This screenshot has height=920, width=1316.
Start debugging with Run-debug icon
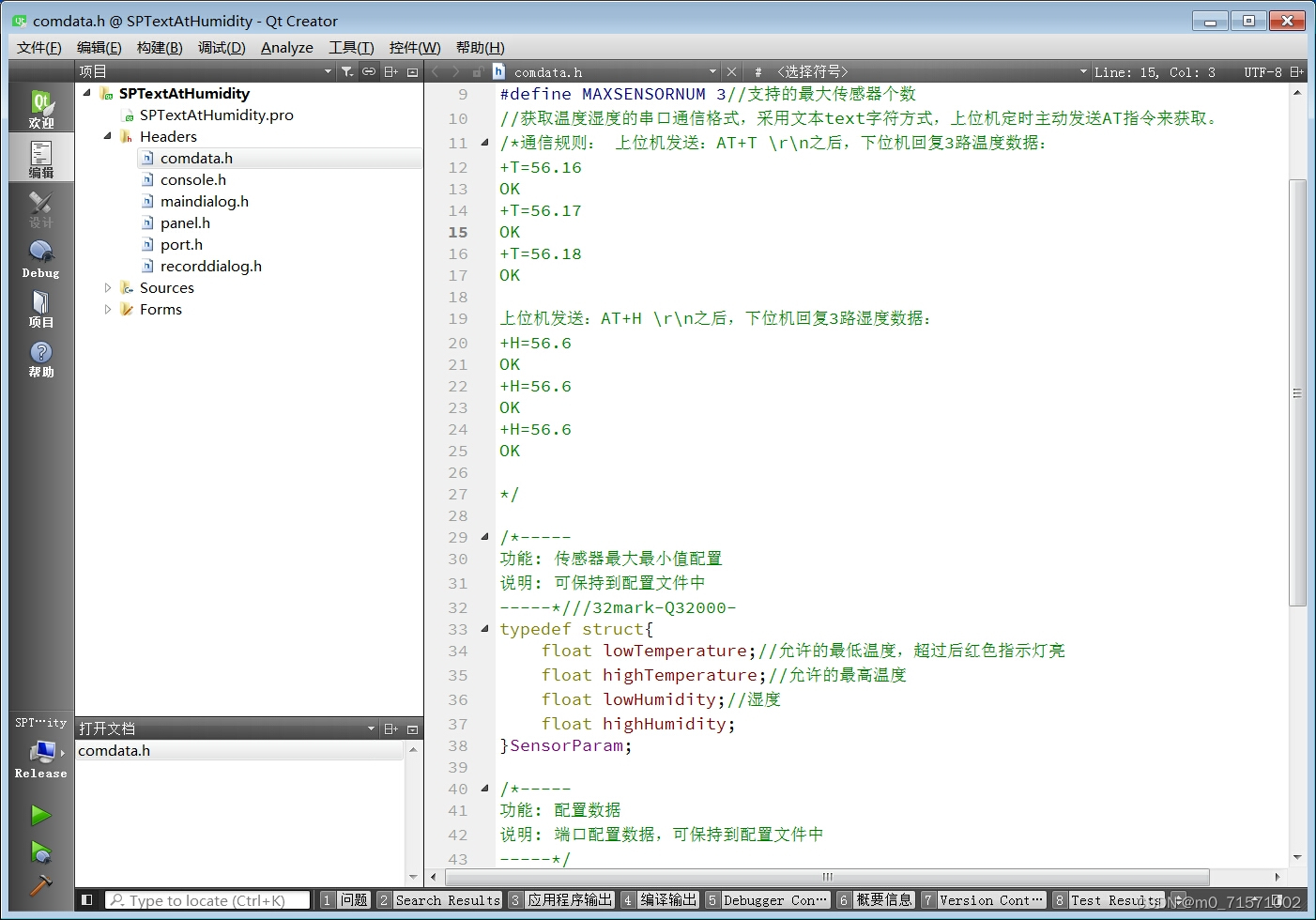(40, 851)
